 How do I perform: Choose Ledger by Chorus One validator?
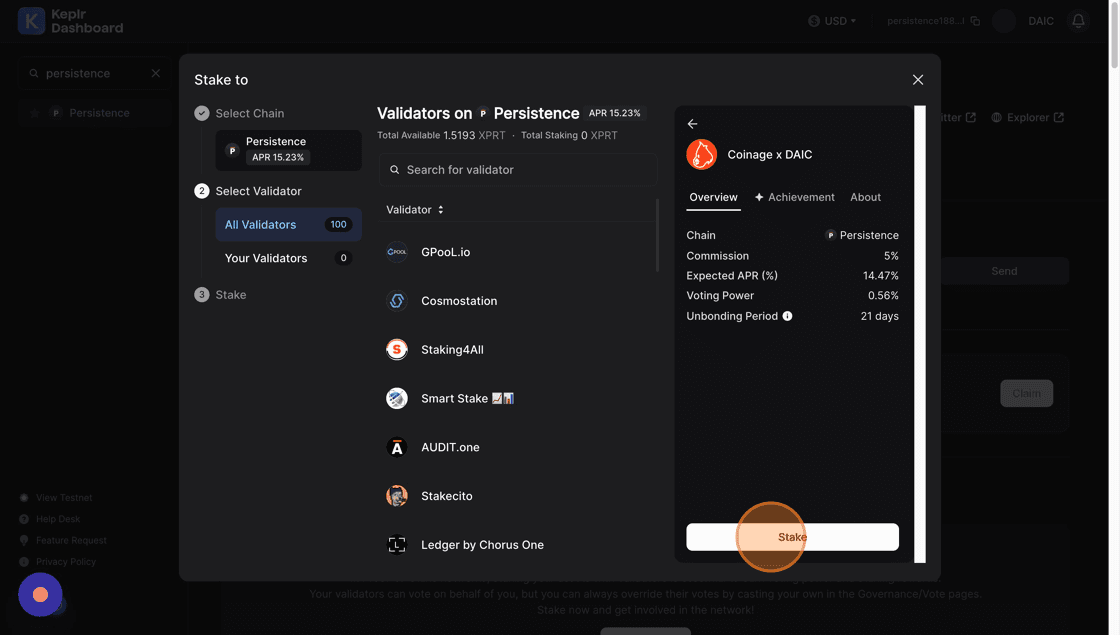pyautogui.click(x=482, y=545)
